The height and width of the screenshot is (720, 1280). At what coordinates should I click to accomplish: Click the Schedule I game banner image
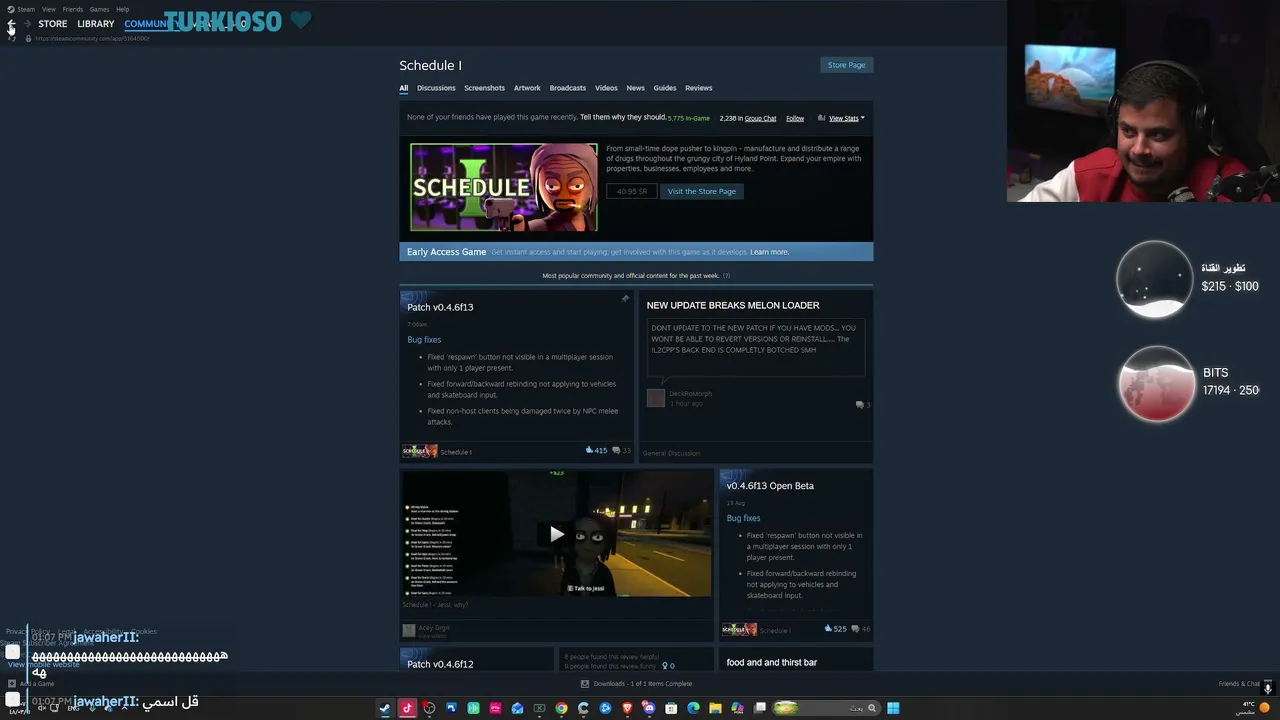click(x=504, y=187)
